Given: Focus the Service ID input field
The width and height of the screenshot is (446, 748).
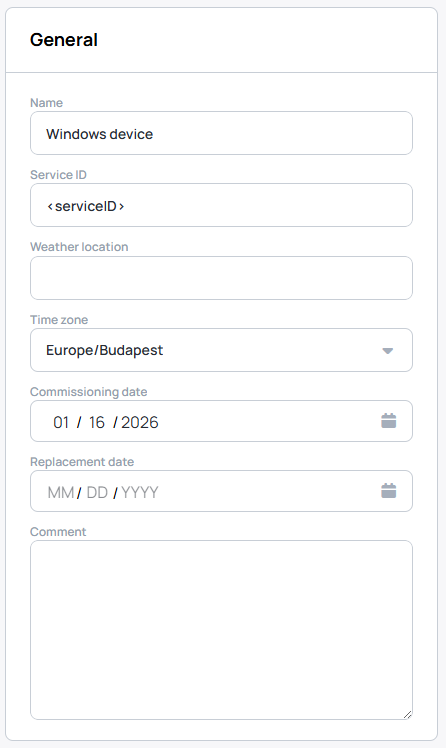Looking at the screenshot, I should pos(221,205).
